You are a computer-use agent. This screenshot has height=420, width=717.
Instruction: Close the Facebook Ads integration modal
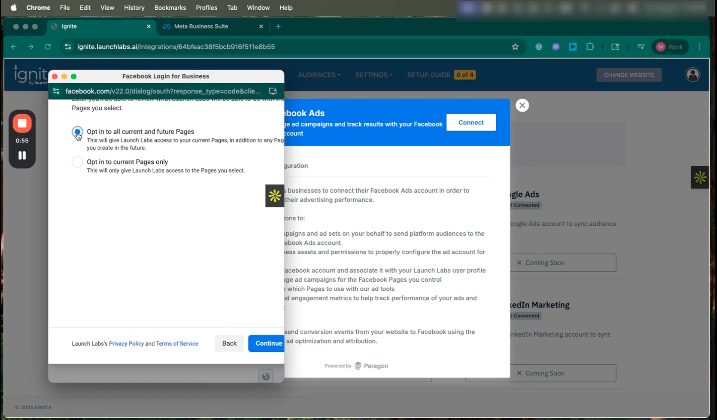coord(522,106)
